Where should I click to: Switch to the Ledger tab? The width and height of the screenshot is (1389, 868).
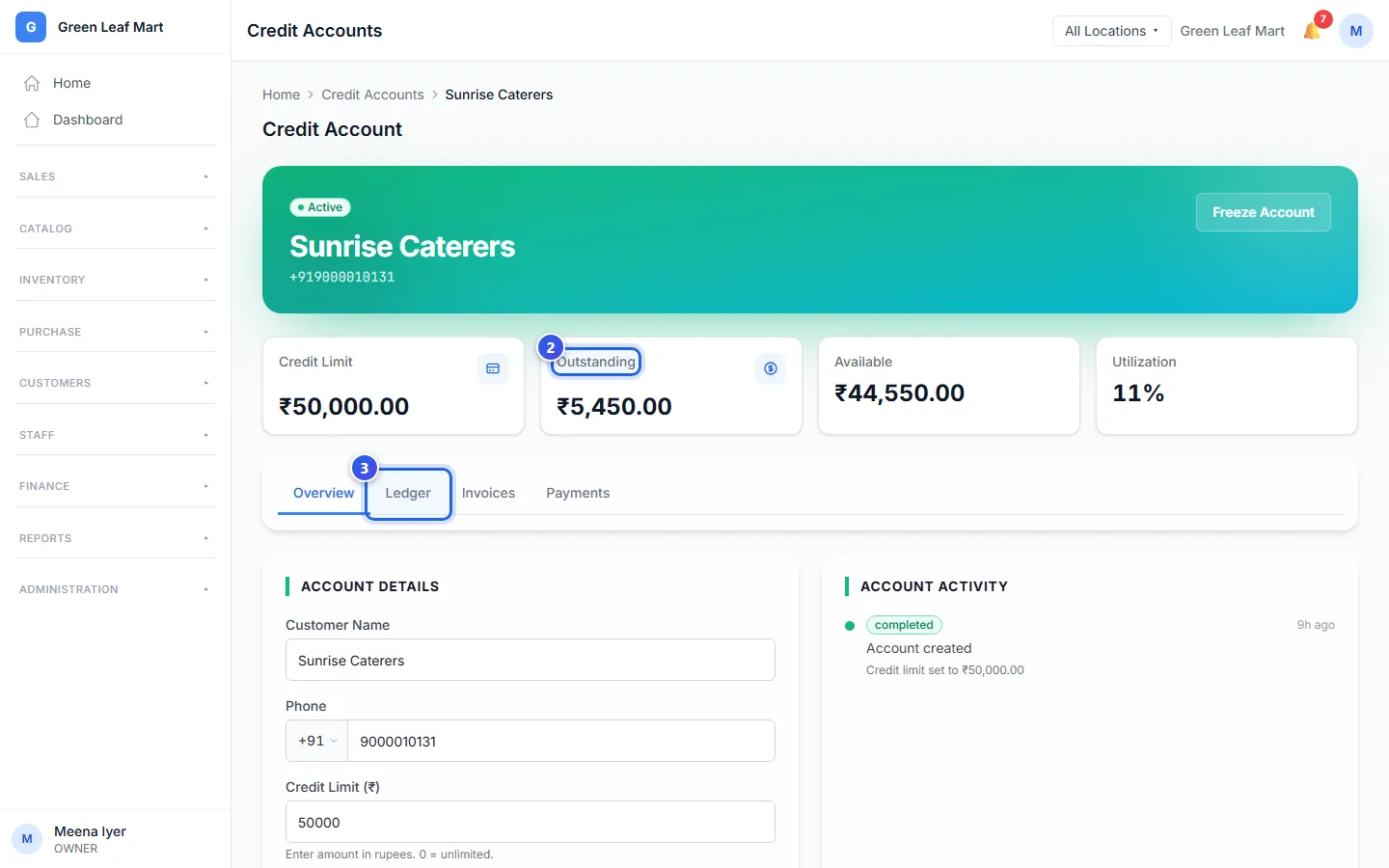coord(408,493)
